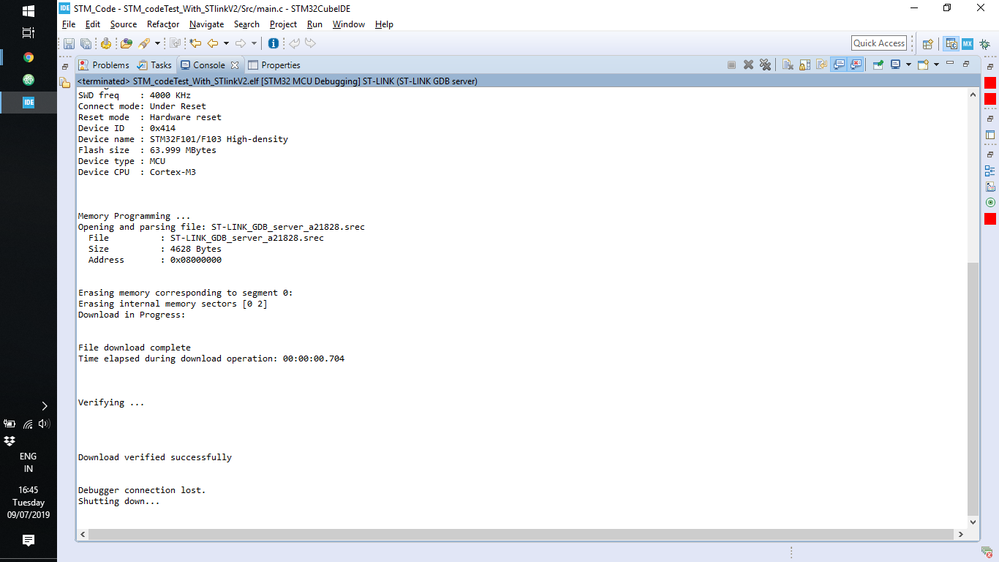Switch to the Tasks tab
This screenshot has width=999, height=562.
click(x=155, y=65)
